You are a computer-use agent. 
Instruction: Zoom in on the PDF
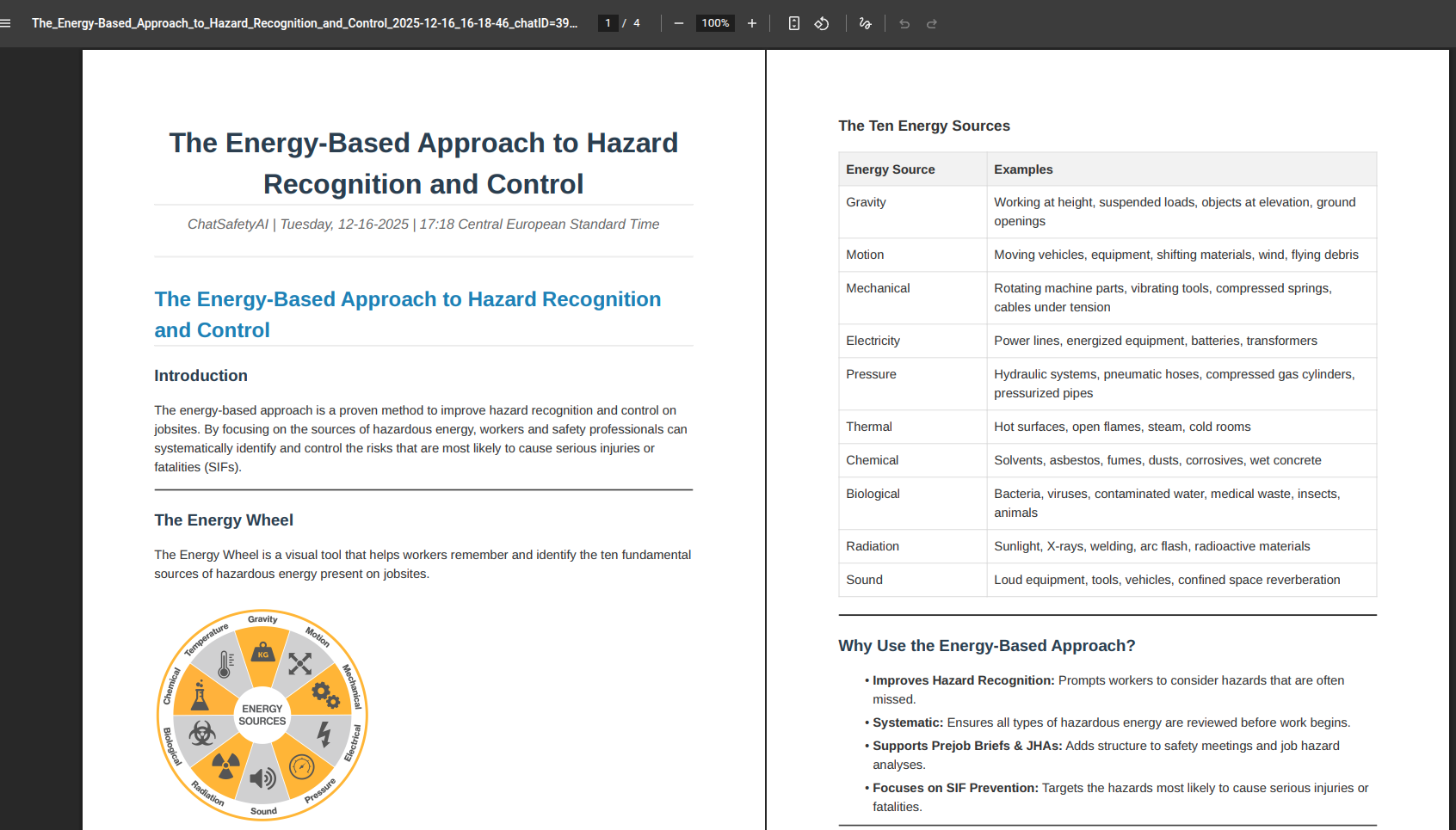tap(751, 23)
